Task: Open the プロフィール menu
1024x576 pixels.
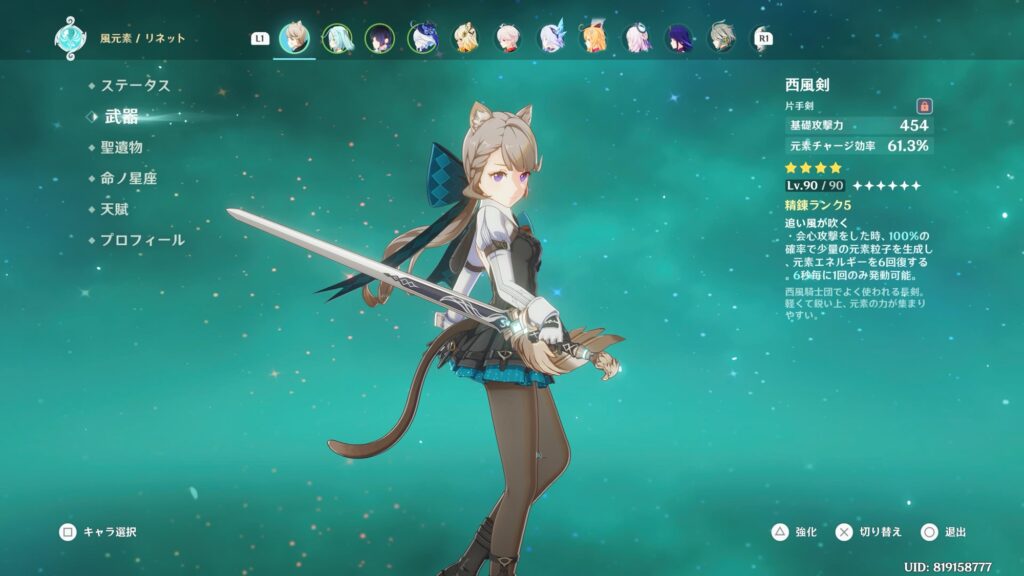Action: 142,240
